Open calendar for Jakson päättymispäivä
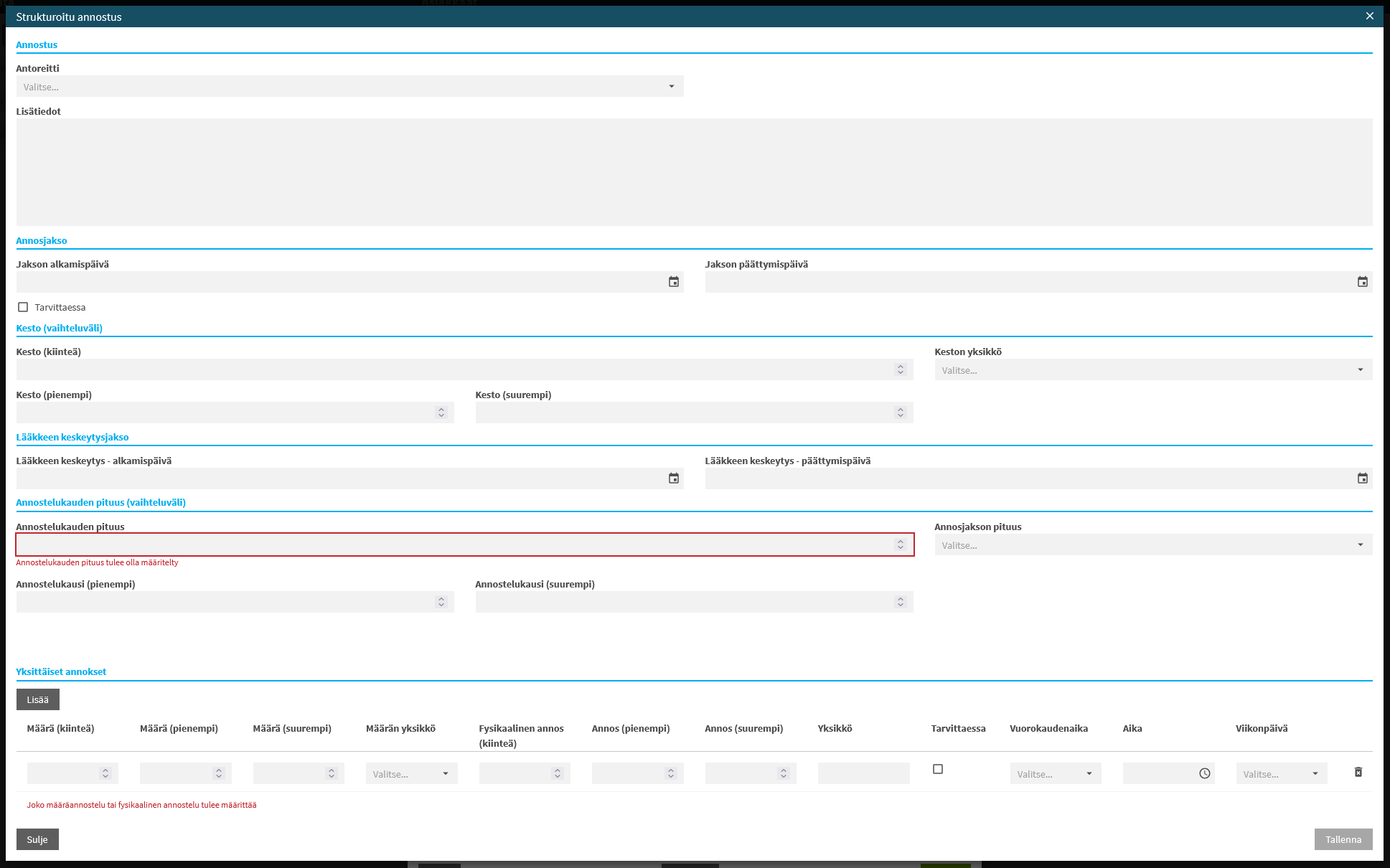The height and width of the screenshot is (868, 1390). [x=1362, y=282]
